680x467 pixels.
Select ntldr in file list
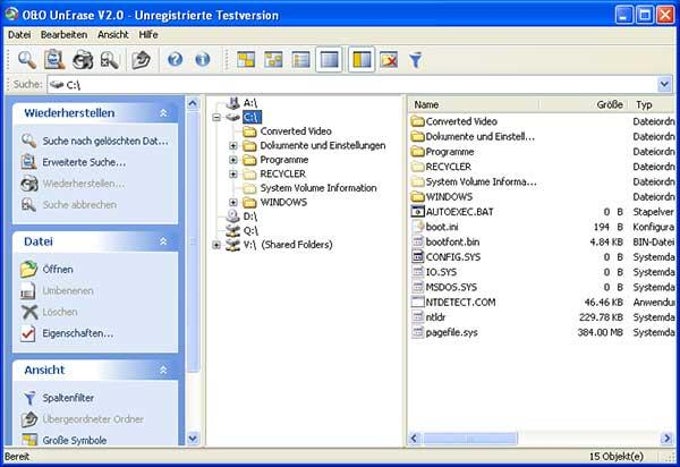435,317
